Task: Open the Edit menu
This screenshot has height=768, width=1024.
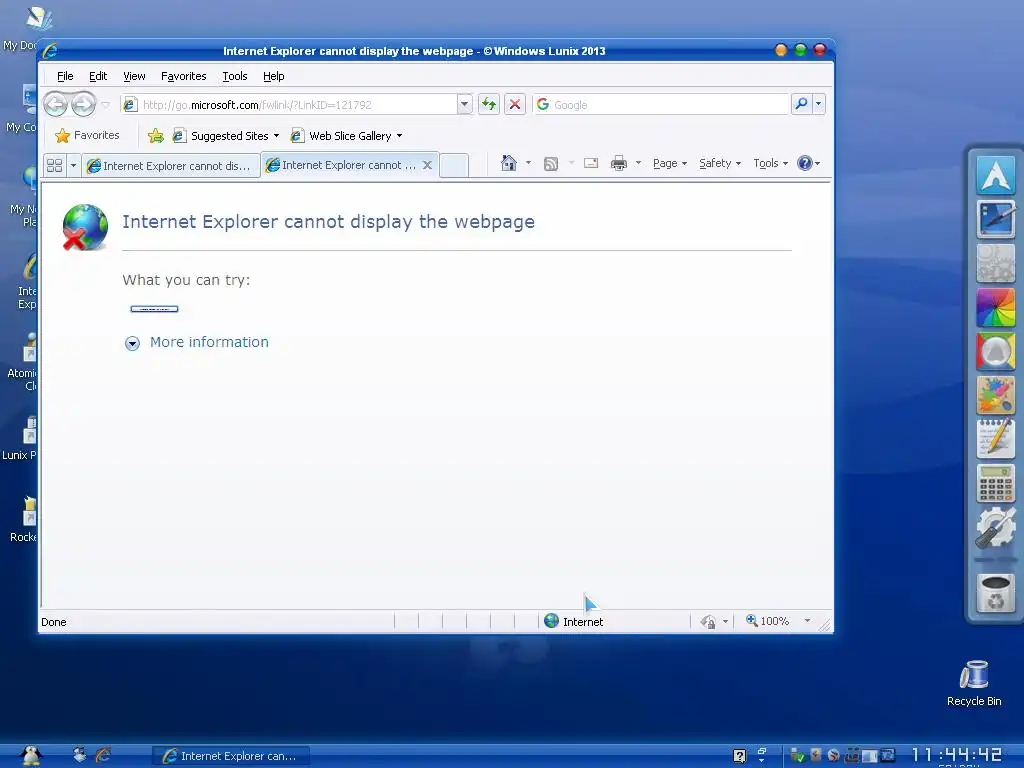Action: [x=98, y=76]
